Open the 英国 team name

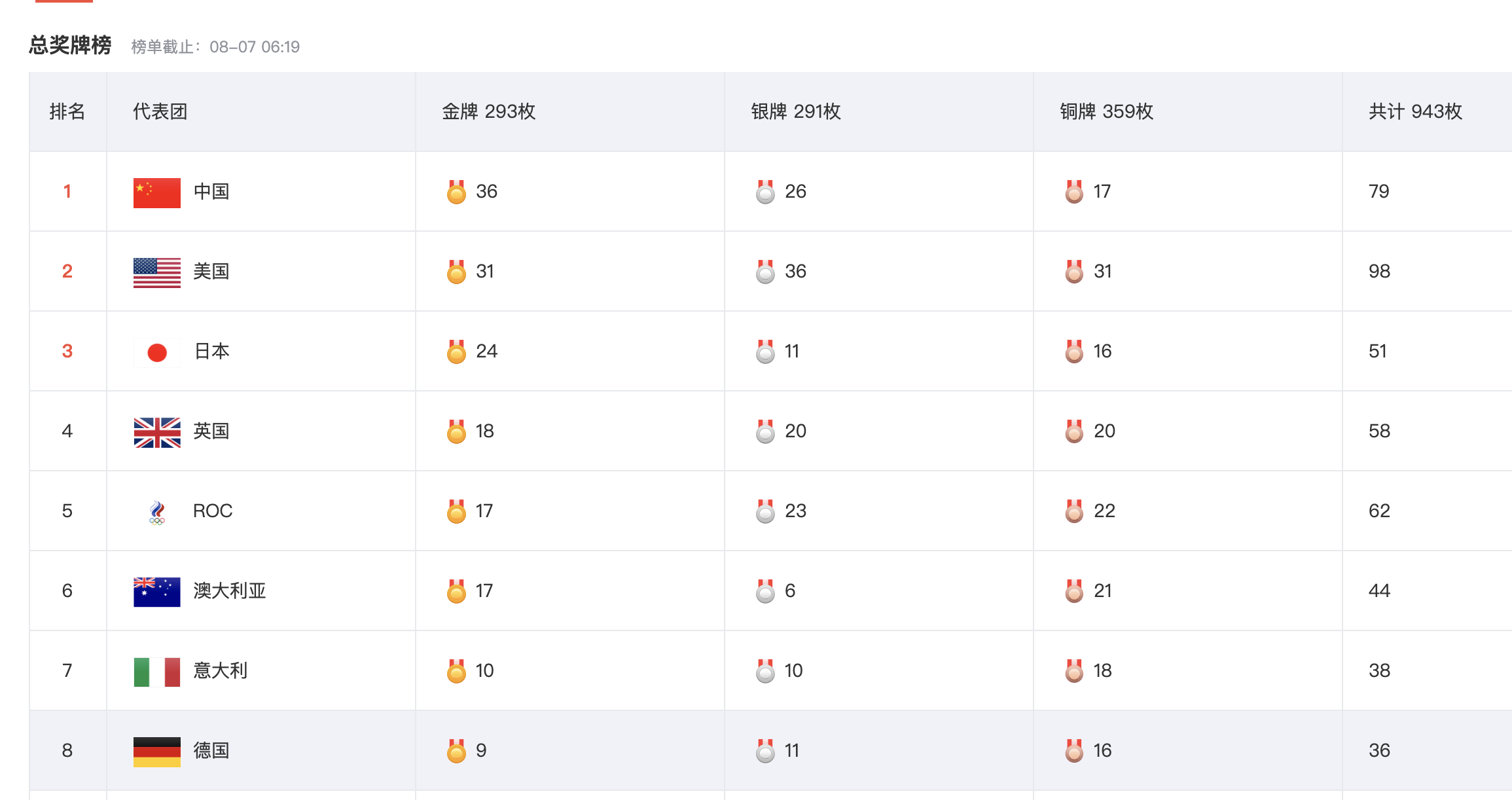point(211,431)
